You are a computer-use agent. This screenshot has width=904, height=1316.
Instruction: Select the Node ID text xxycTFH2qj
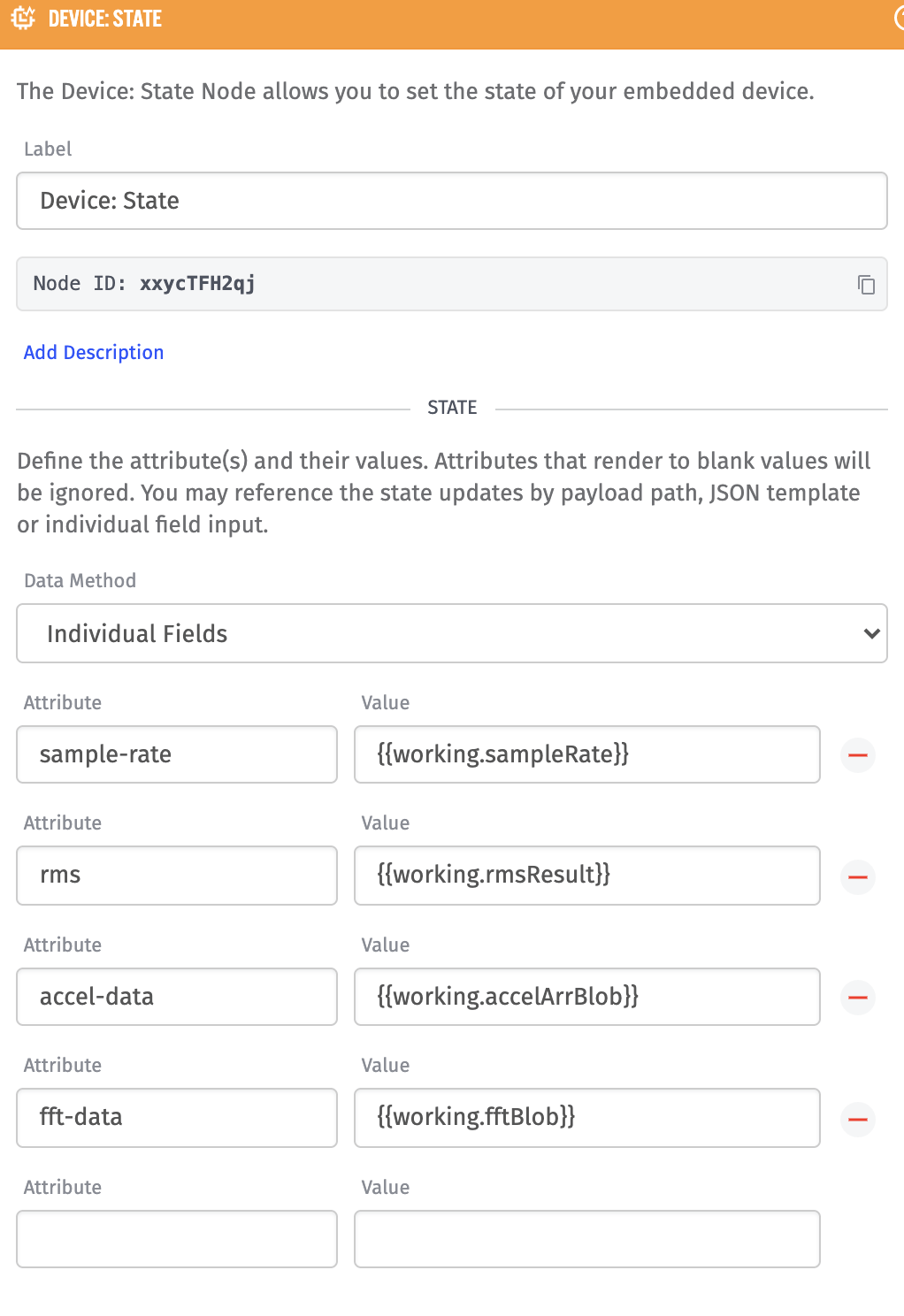coord(197,283)
